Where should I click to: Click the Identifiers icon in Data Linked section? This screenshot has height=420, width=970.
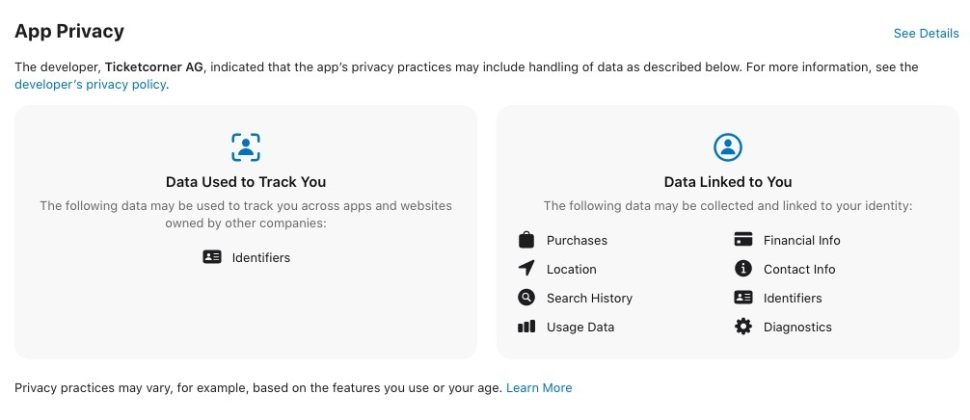[743, 298]
